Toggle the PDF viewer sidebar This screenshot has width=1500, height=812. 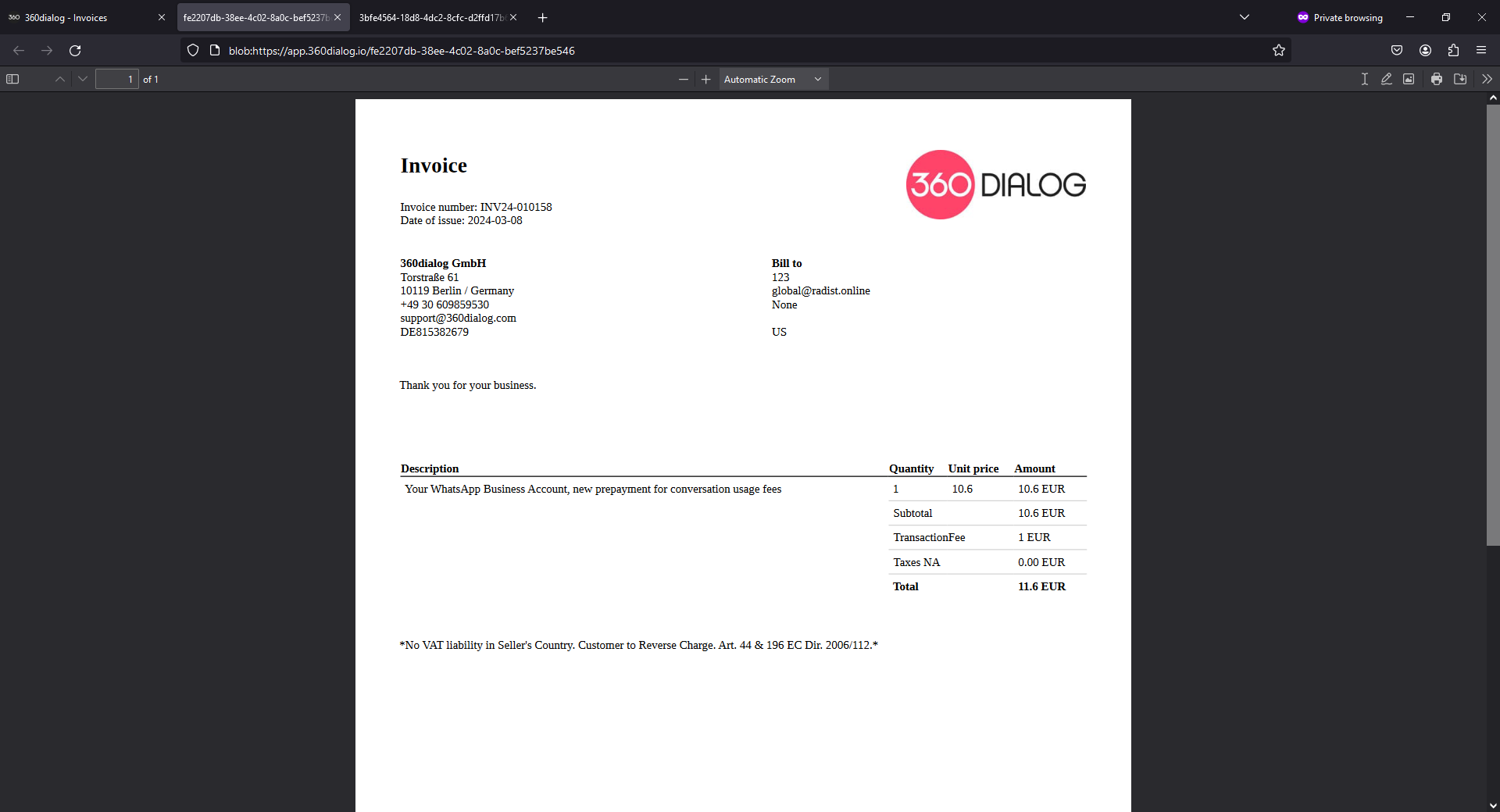tap(12, 79)
